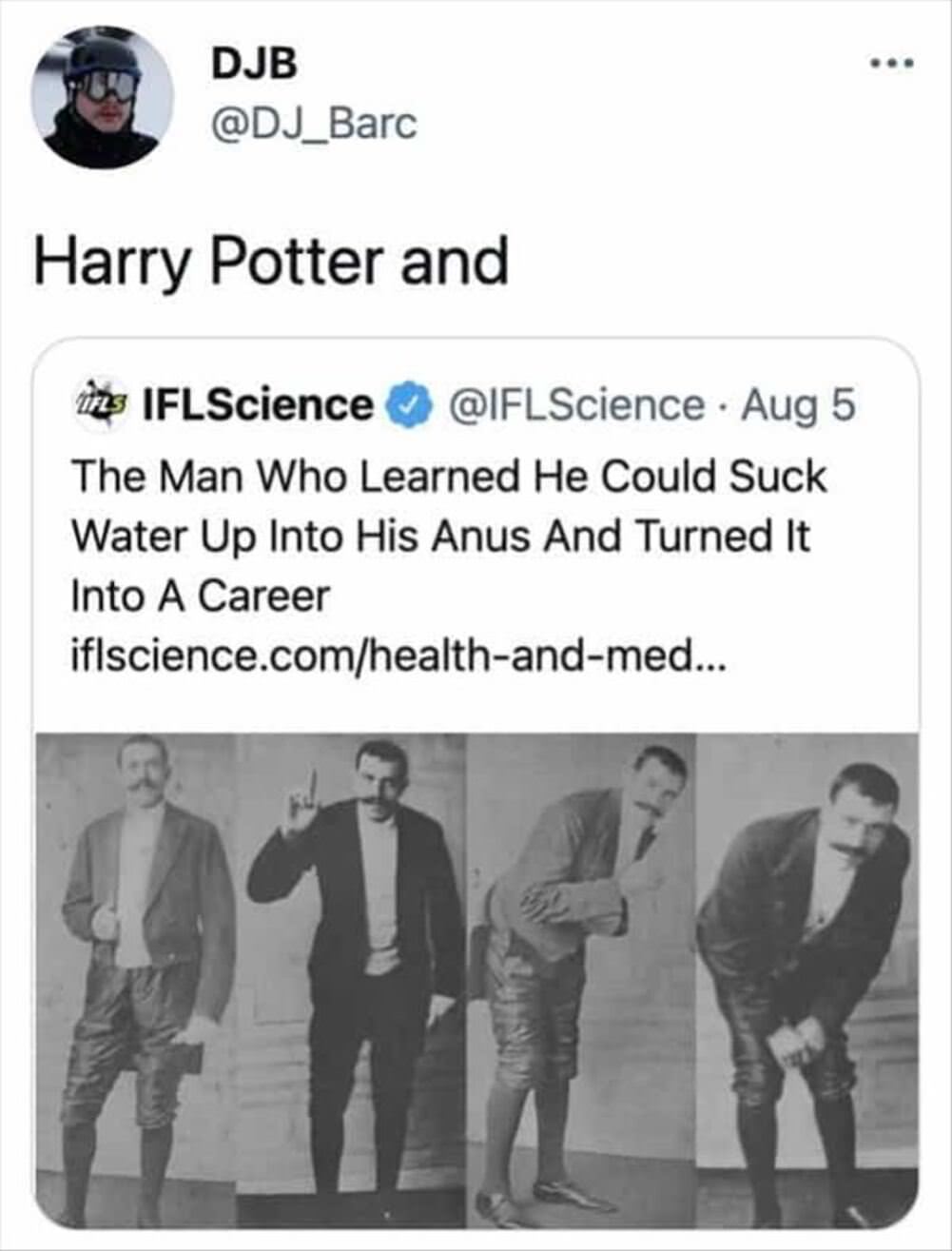Open the iflscience.com/health-and-med link
The height and width of the screenshot is (1251, 952).
(398, 655)
